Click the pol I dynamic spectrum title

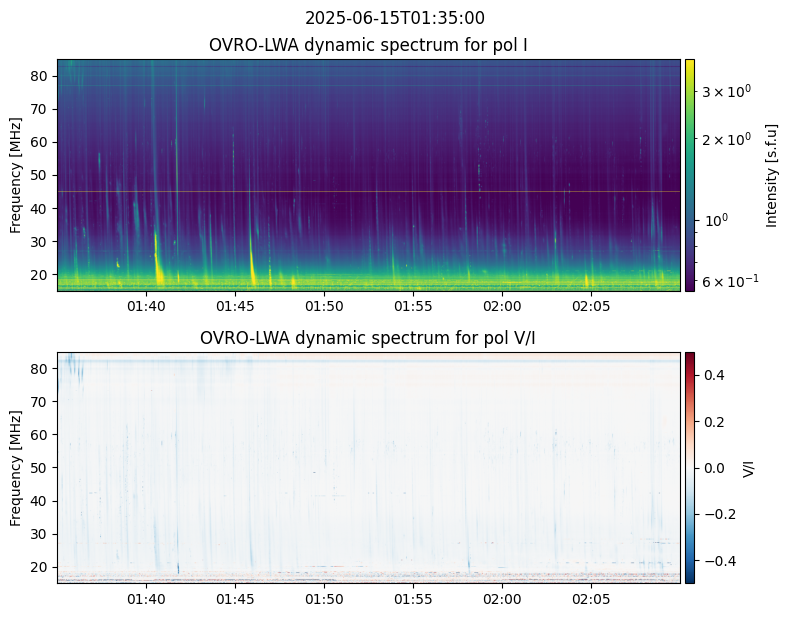pyautogui.click(x=369, y=45)
